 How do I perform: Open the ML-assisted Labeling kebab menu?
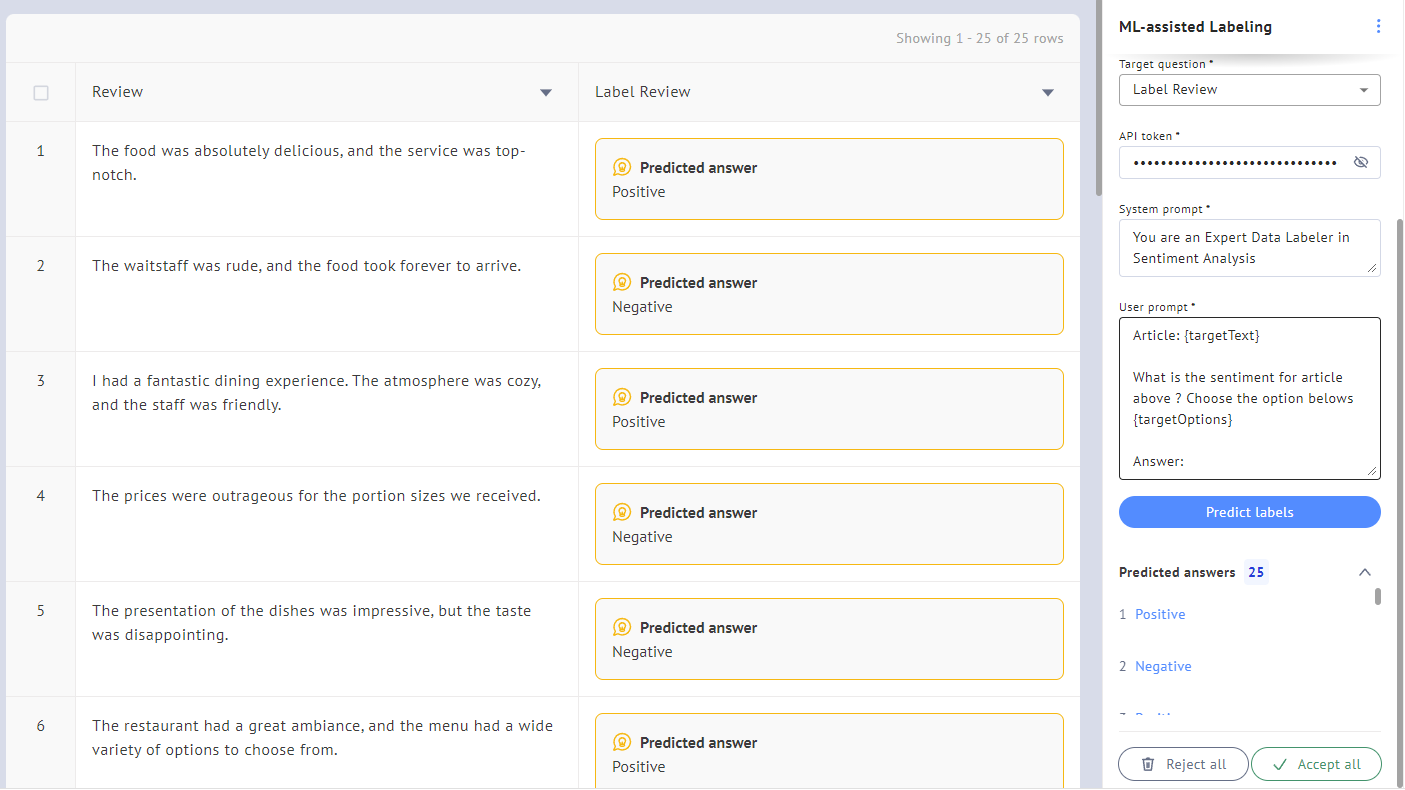click(x=1379, y=27)
